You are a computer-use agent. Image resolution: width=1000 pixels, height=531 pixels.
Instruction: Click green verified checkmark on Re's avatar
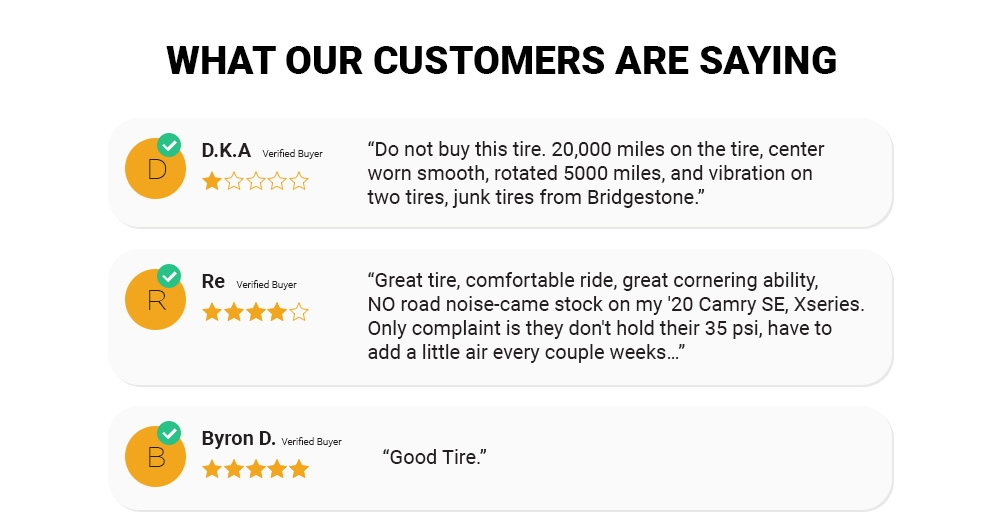(x=170, y=276)
